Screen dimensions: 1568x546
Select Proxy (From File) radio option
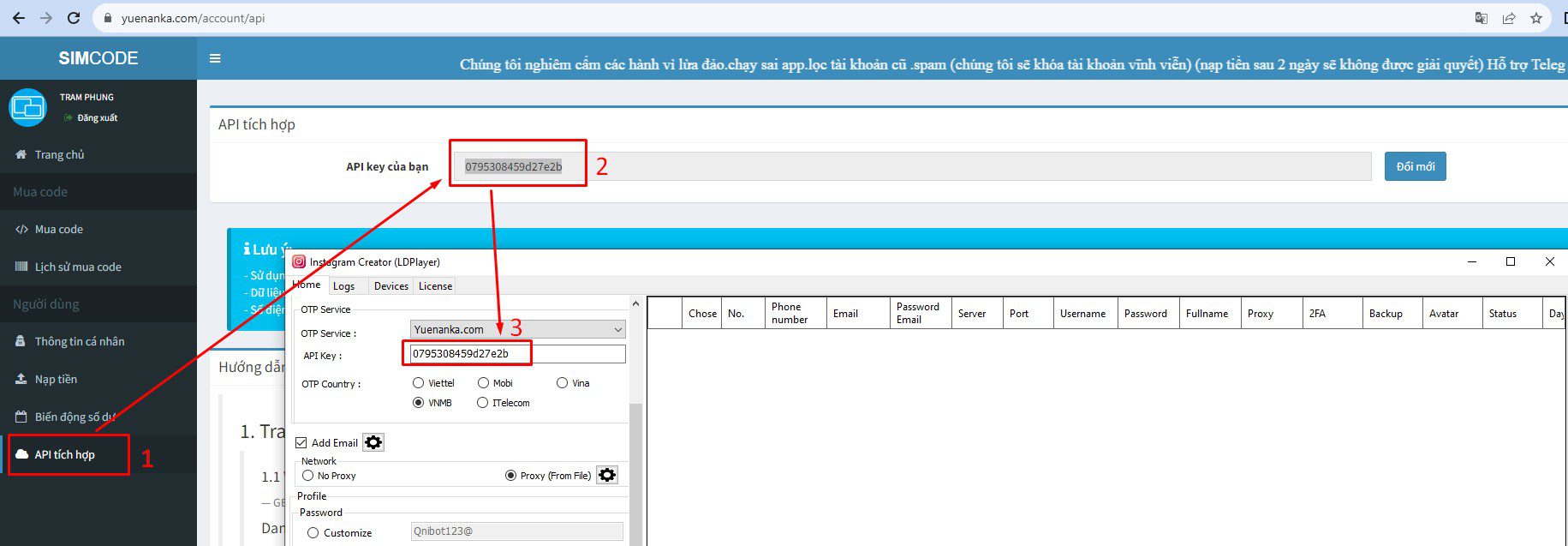[510, 475]
